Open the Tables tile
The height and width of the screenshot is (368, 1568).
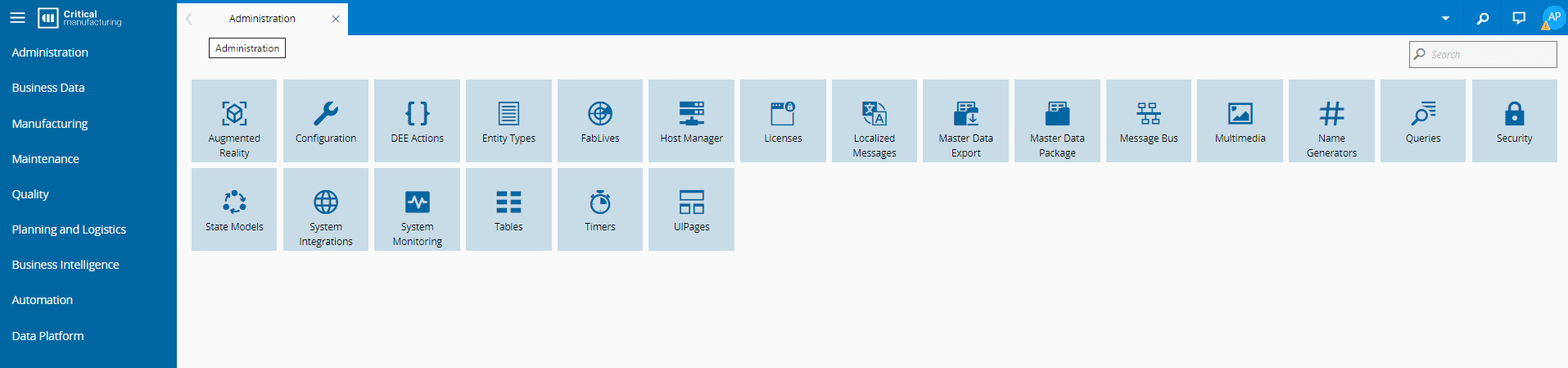[x=508, y=209]
